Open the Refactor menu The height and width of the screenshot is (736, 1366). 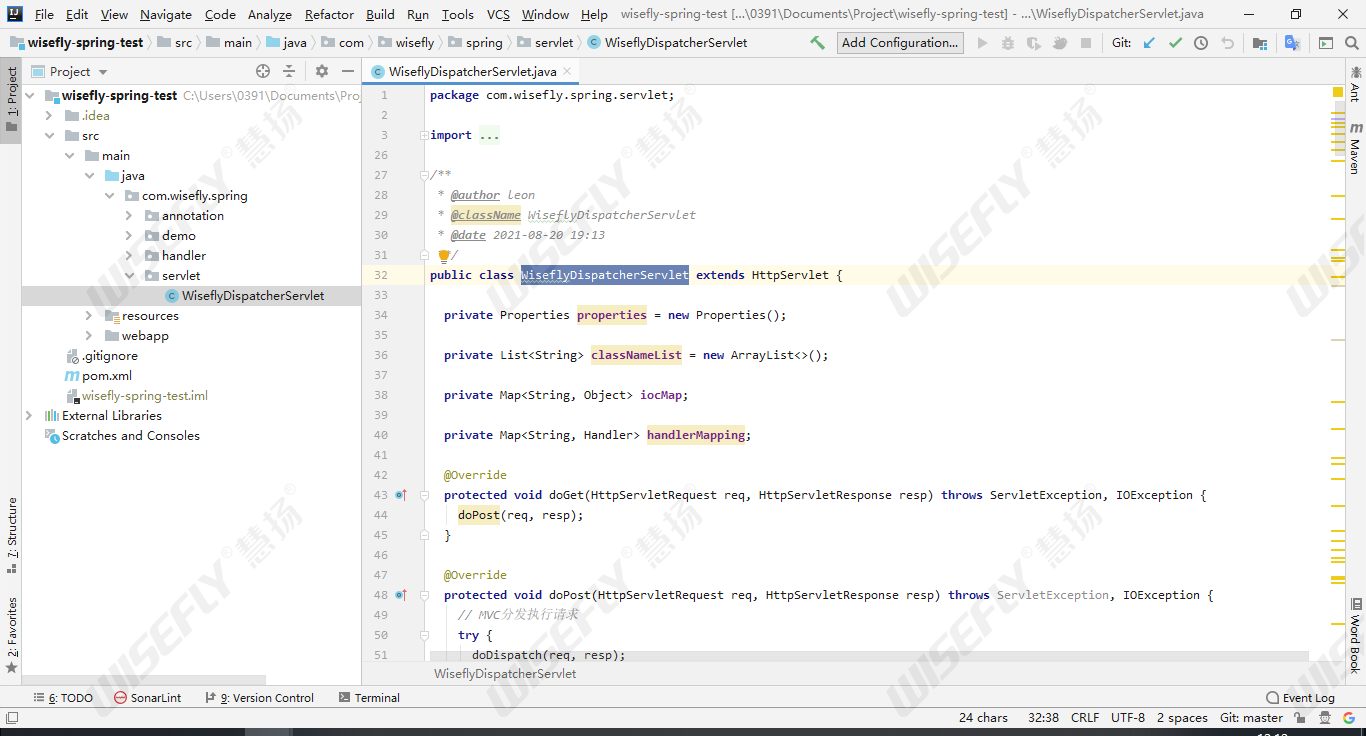329,14
